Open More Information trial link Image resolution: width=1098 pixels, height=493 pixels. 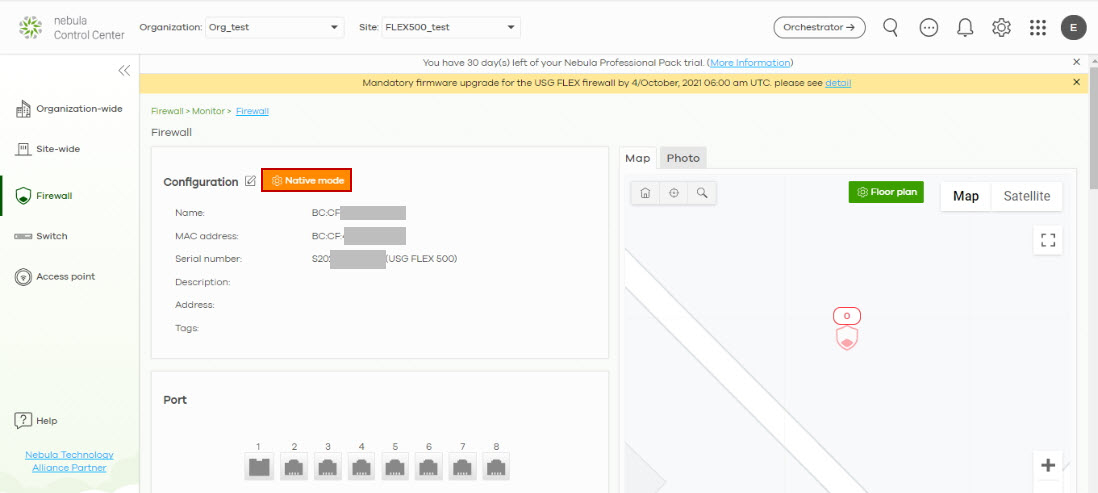pos(750,63)
